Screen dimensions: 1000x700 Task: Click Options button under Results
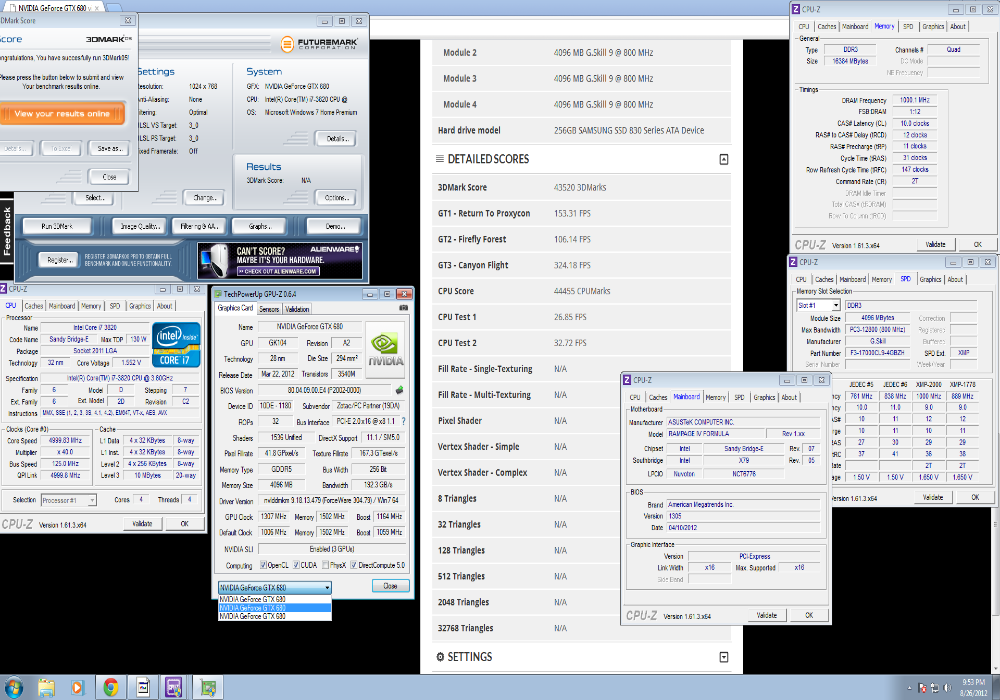[x=335, y=198]
